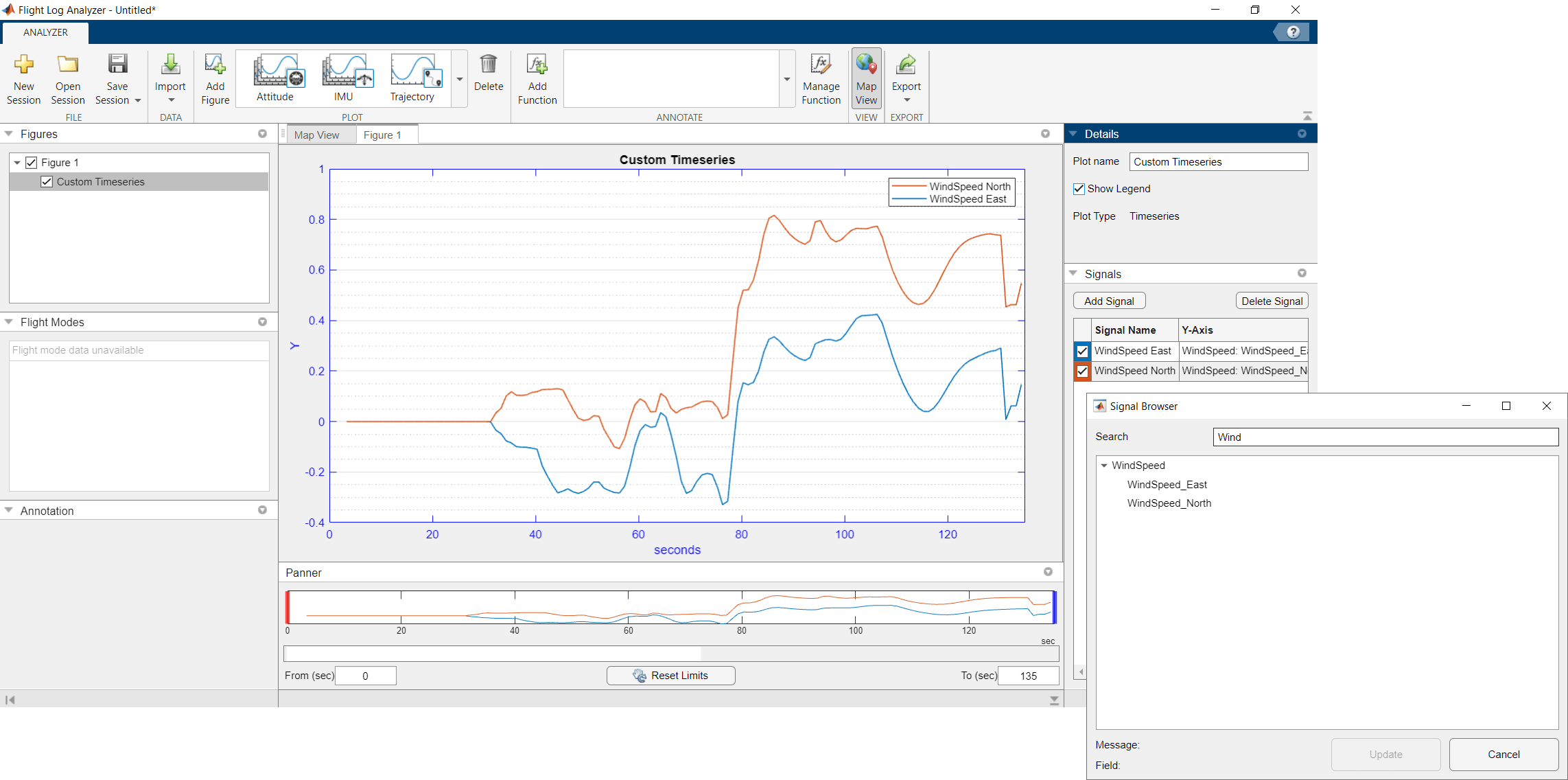Uncheck the WindSpeed East signal checkbox
Viewport: 1568px width, 780px height.
[1082, 351]
